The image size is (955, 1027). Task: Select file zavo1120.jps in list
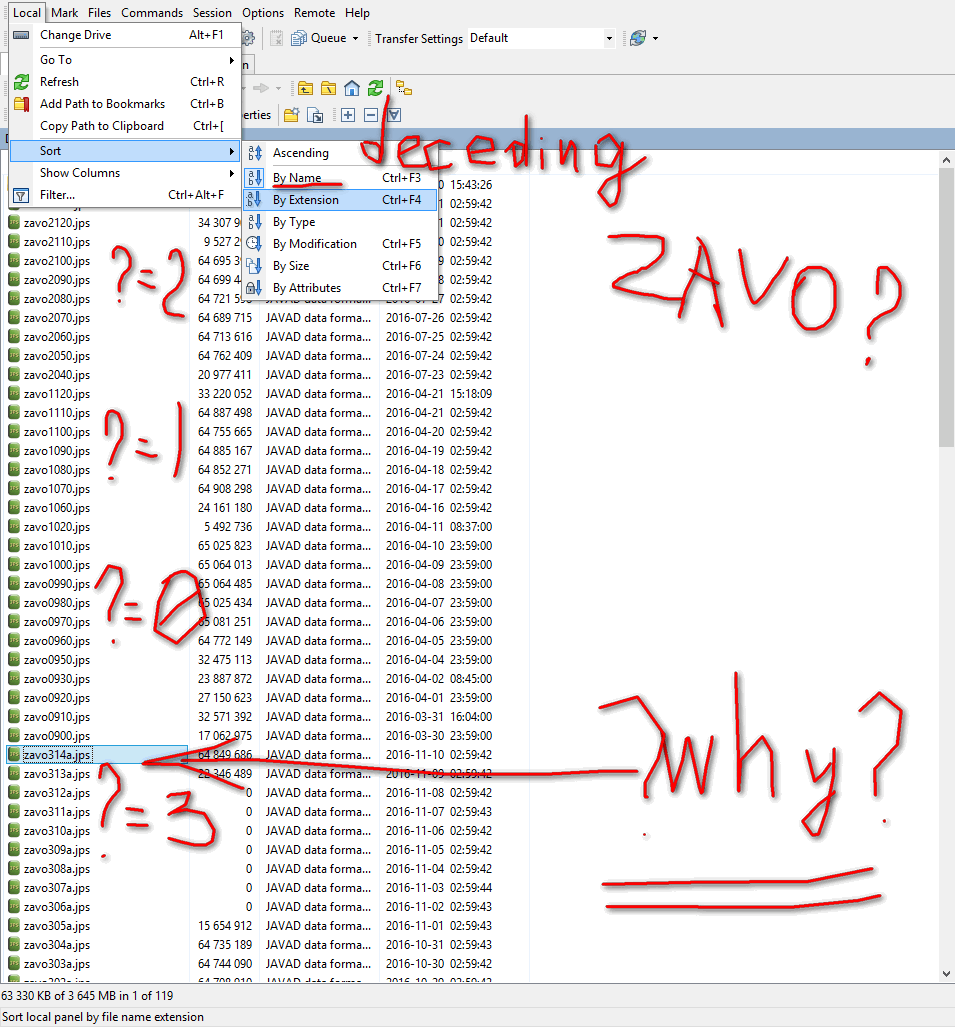pyautogui.click(x=57, y=394)
